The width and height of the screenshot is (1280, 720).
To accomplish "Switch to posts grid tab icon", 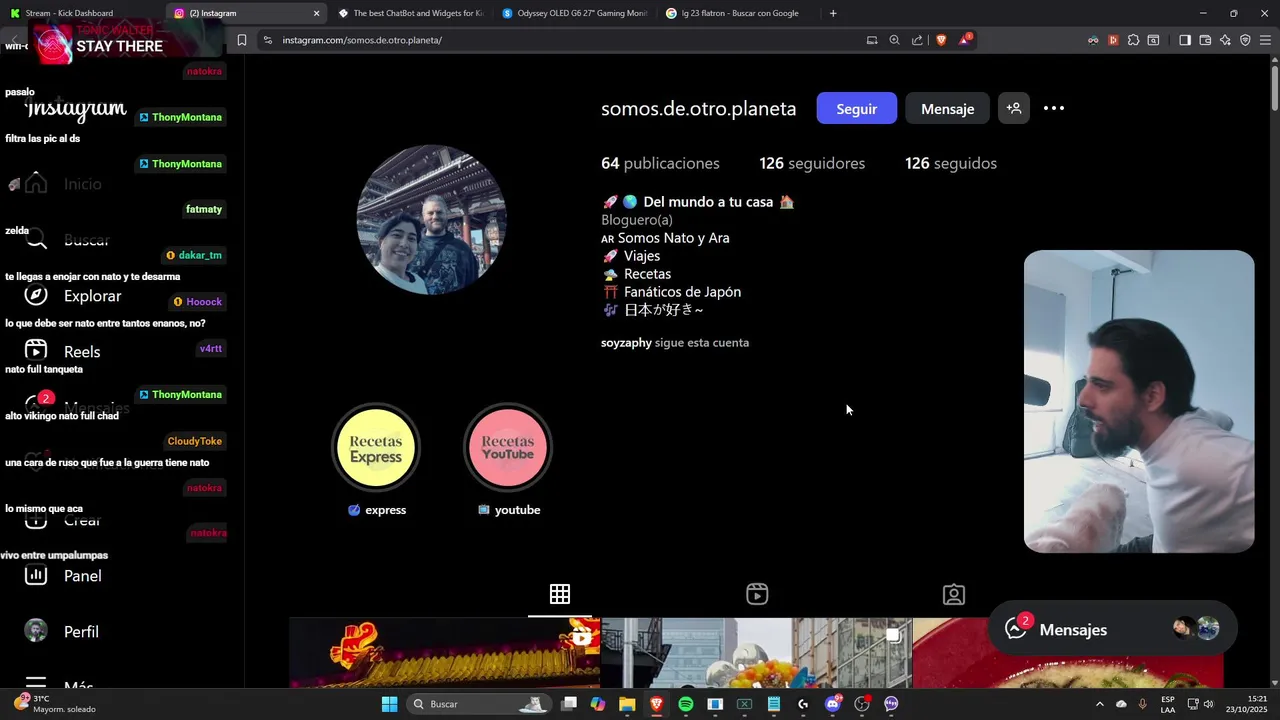I will (x=560, y=594).
